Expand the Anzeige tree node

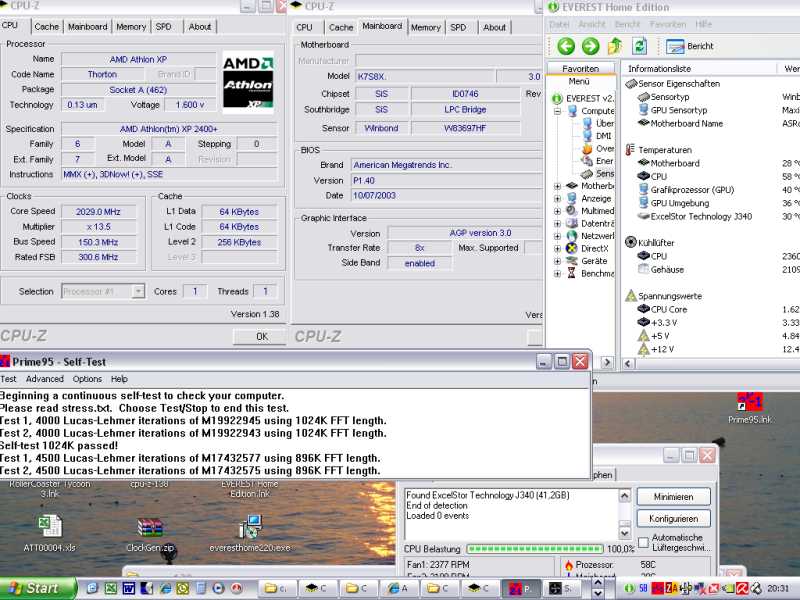(557, 198)
